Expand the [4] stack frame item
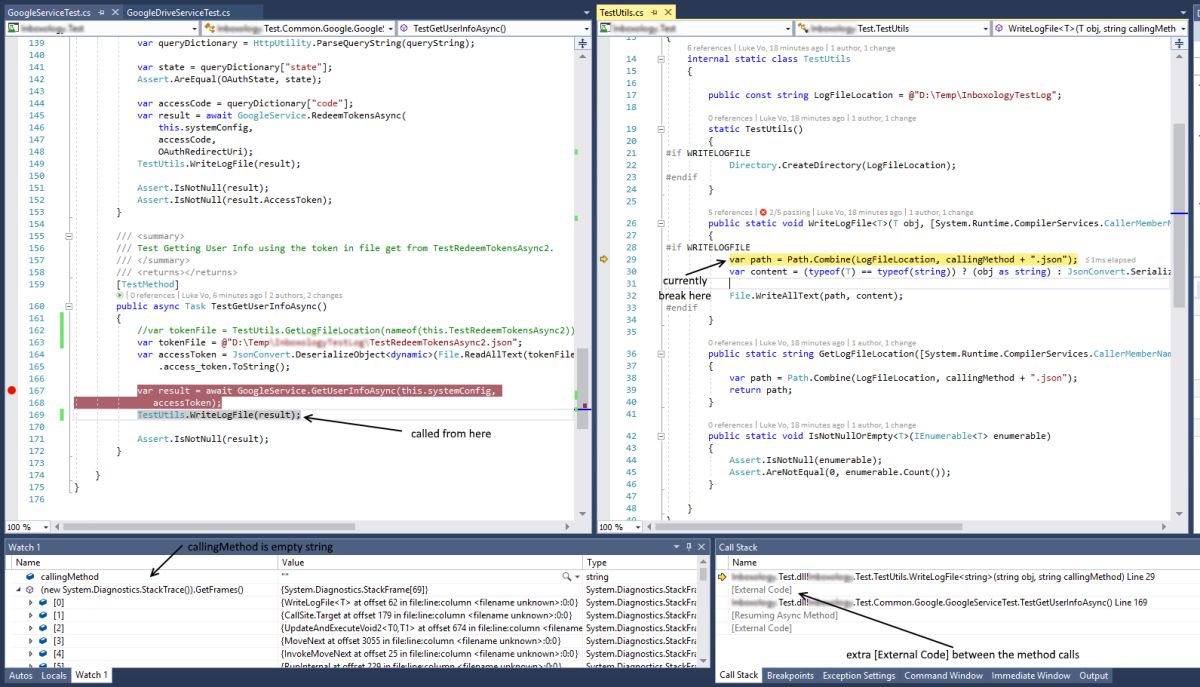 [31, 654]
